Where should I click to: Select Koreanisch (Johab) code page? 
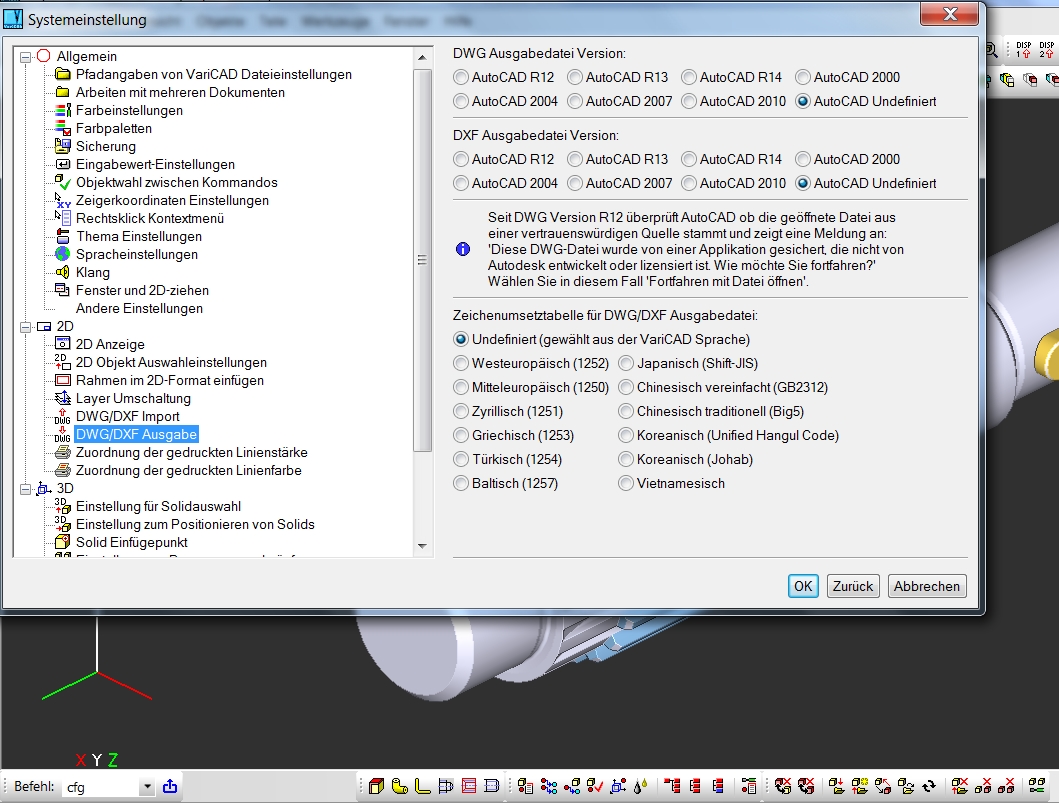686,459
